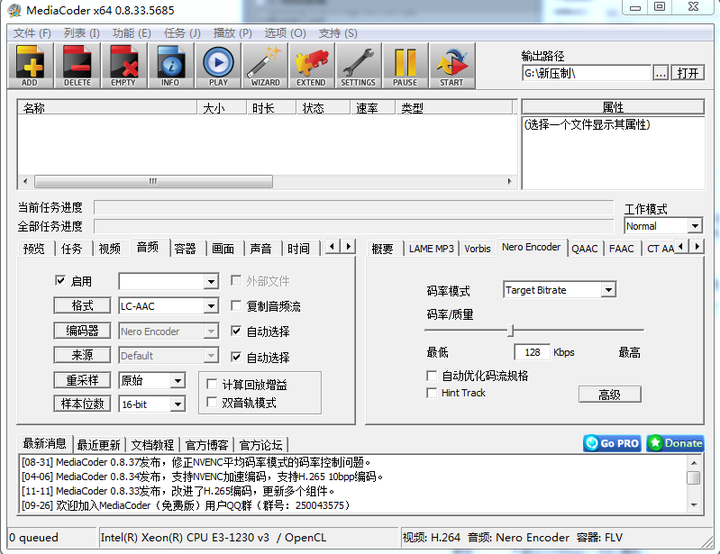Switch to the 视频 tab
Image resolution: width=720 pixels, height=554 pixels.
(109, 249)
